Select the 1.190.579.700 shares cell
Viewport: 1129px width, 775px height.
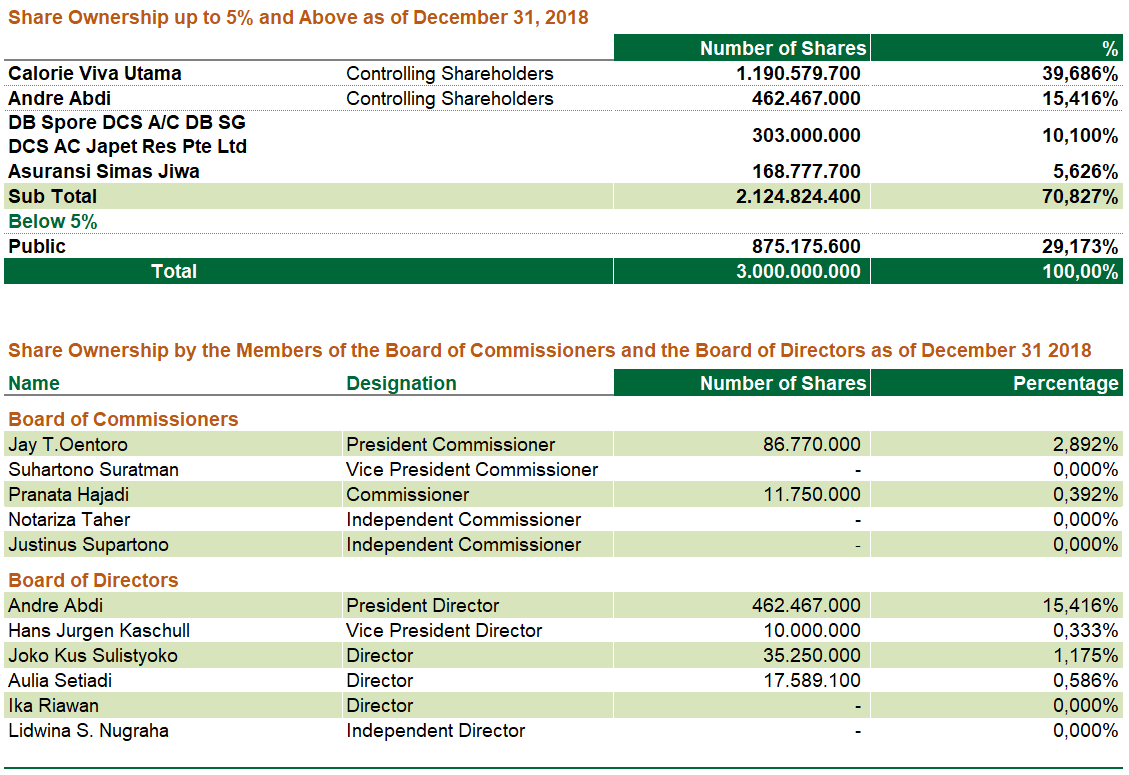point(798,74)
